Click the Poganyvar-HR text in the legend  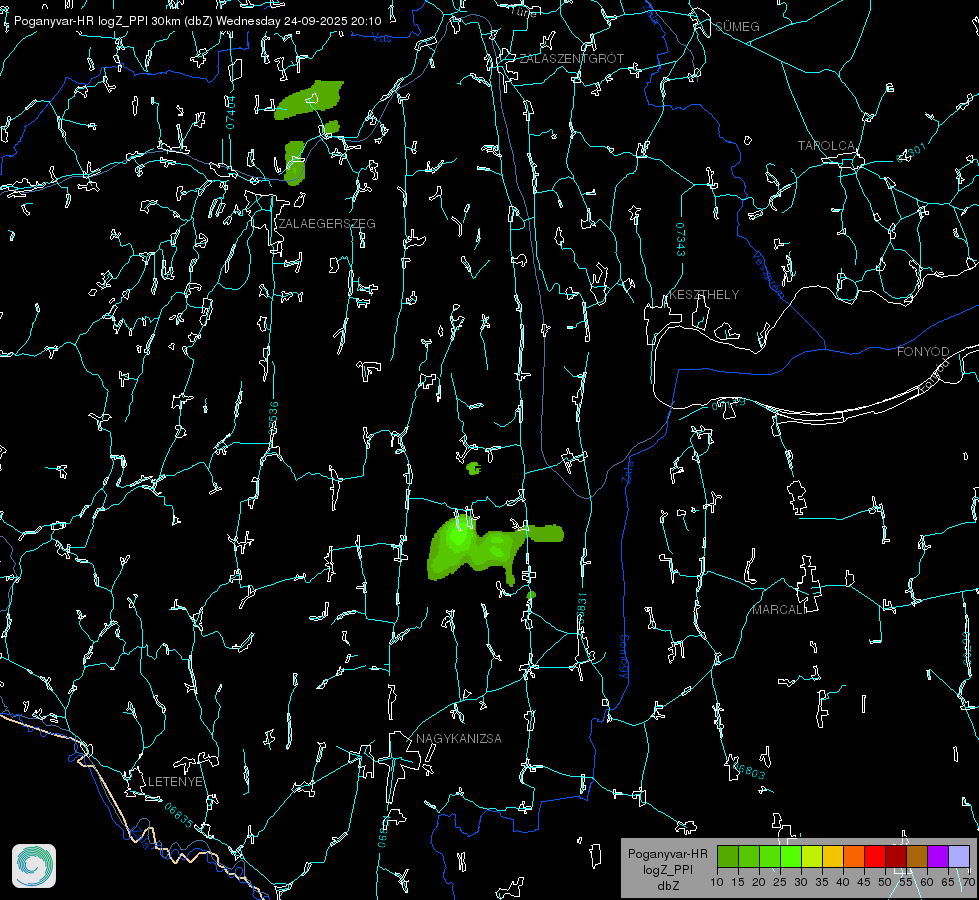click(x=667, y=853)
